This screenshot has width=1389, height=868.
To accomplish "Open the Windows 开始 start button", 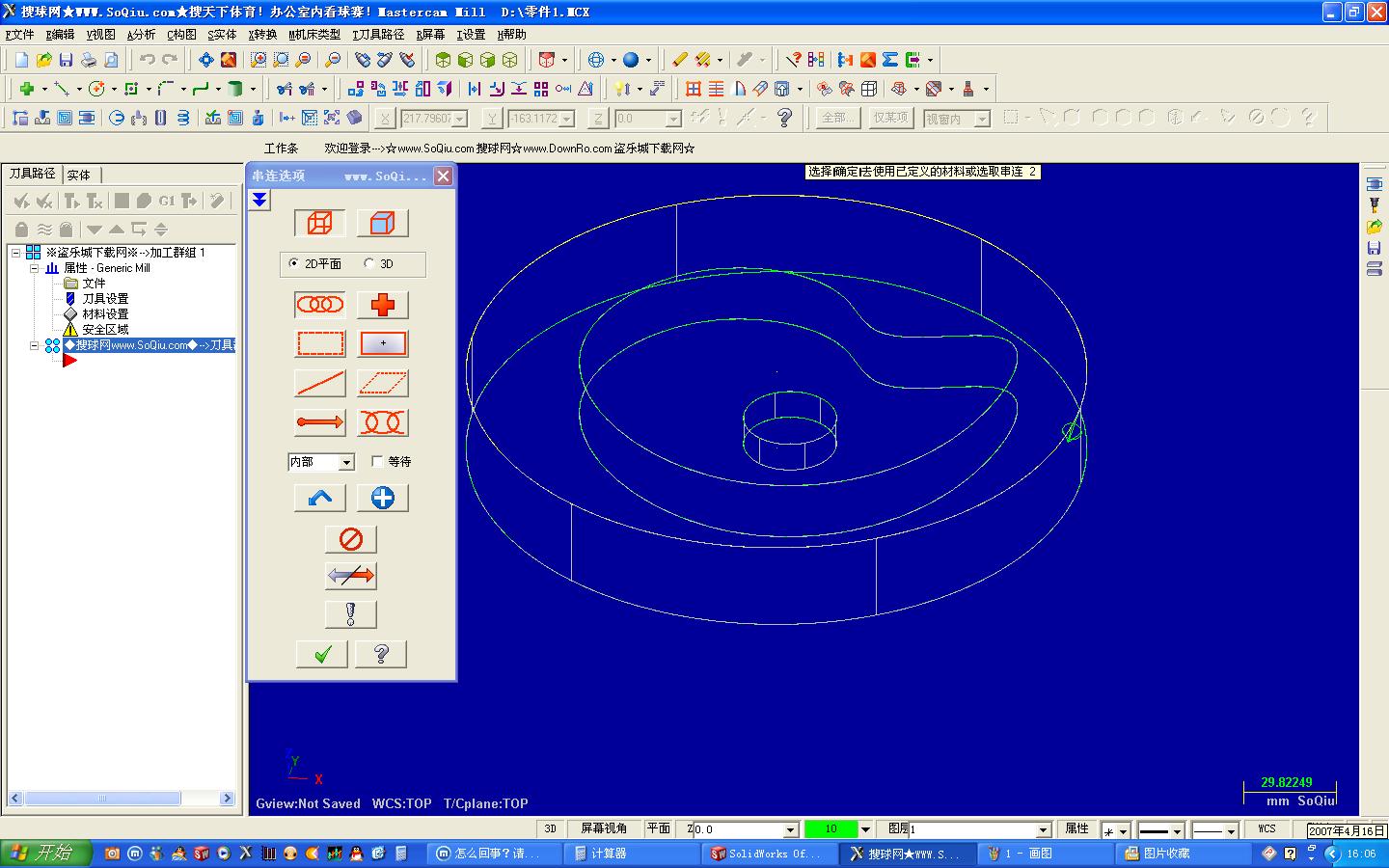I will click(x=46, y=854).
